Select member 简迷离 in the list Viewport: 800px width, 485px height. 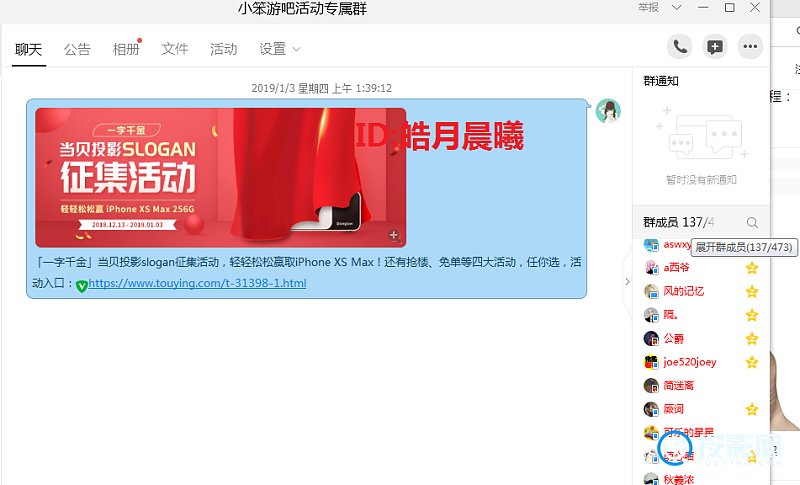tap(679, 386)
